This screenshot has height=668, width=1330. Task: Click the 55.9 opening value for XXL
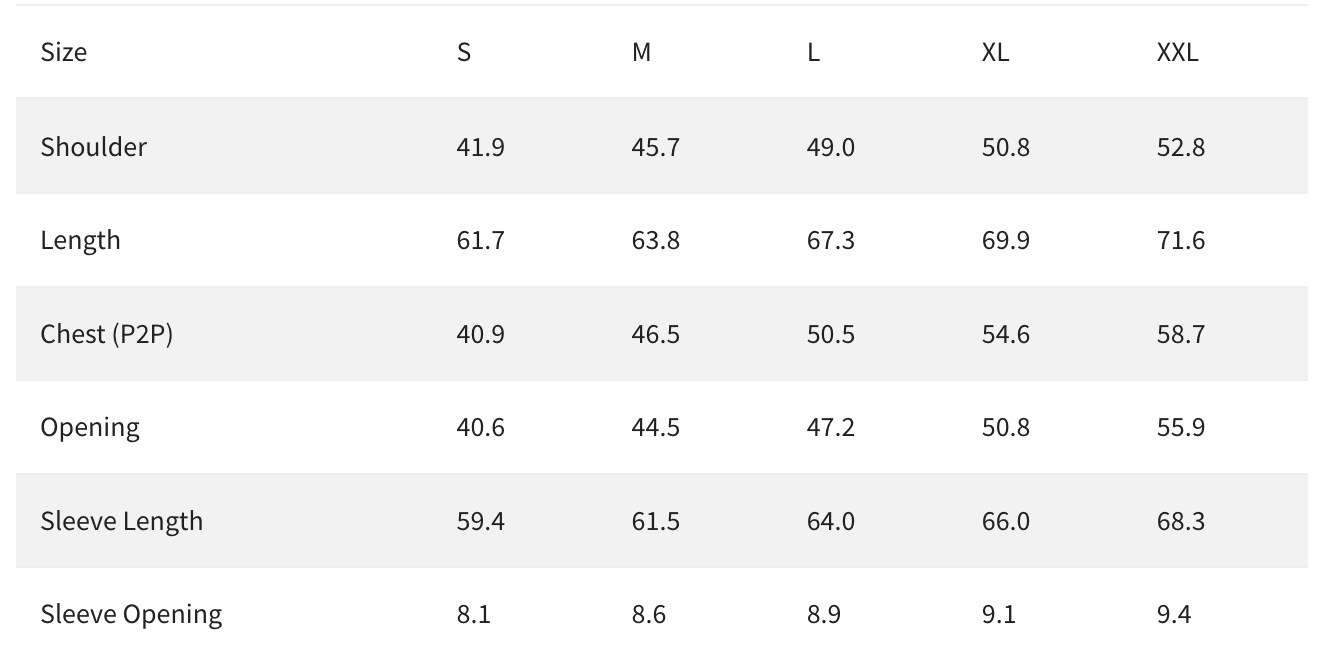pos(1181,428)
